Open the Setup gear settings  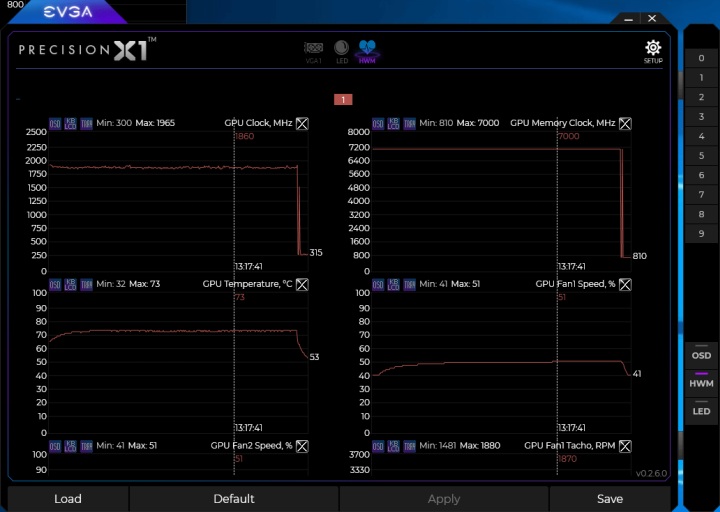coord(653,51)
